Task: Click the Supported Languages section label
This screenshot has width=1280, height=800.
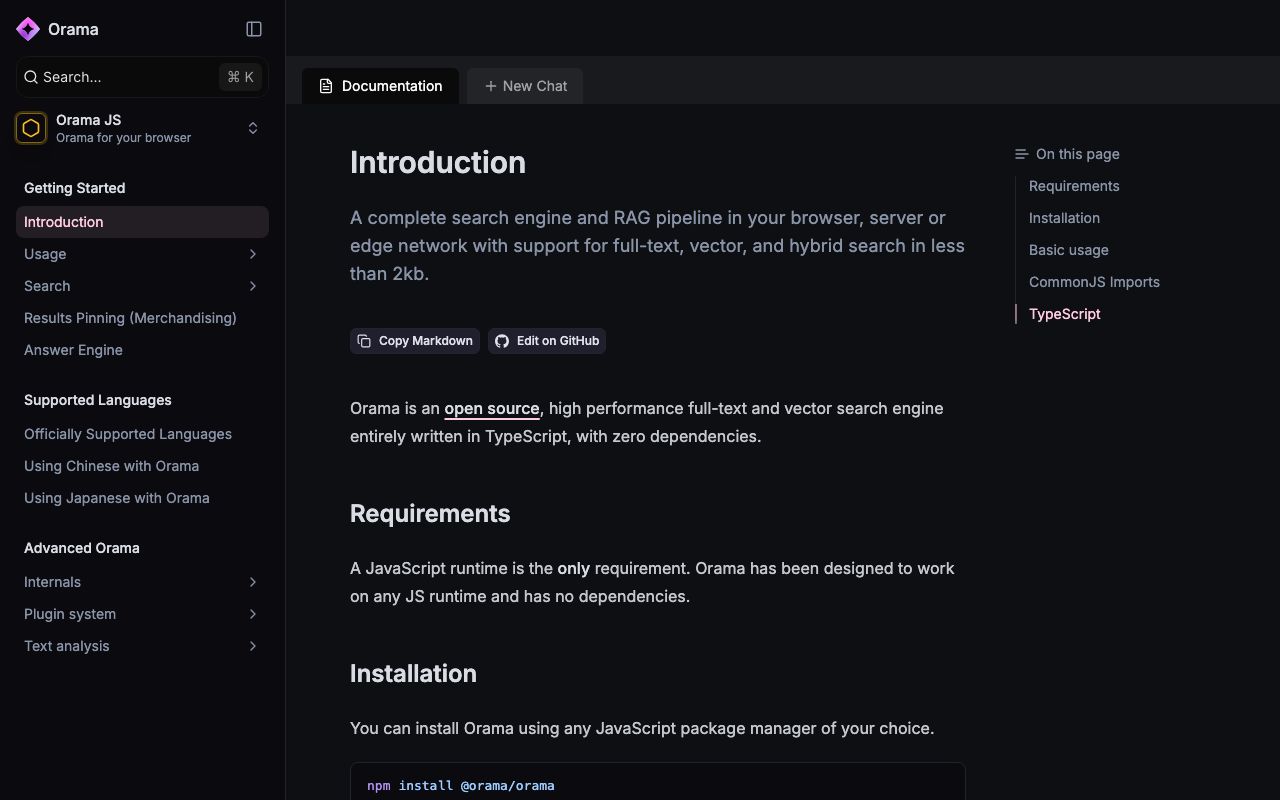Action: click(98, 400)
